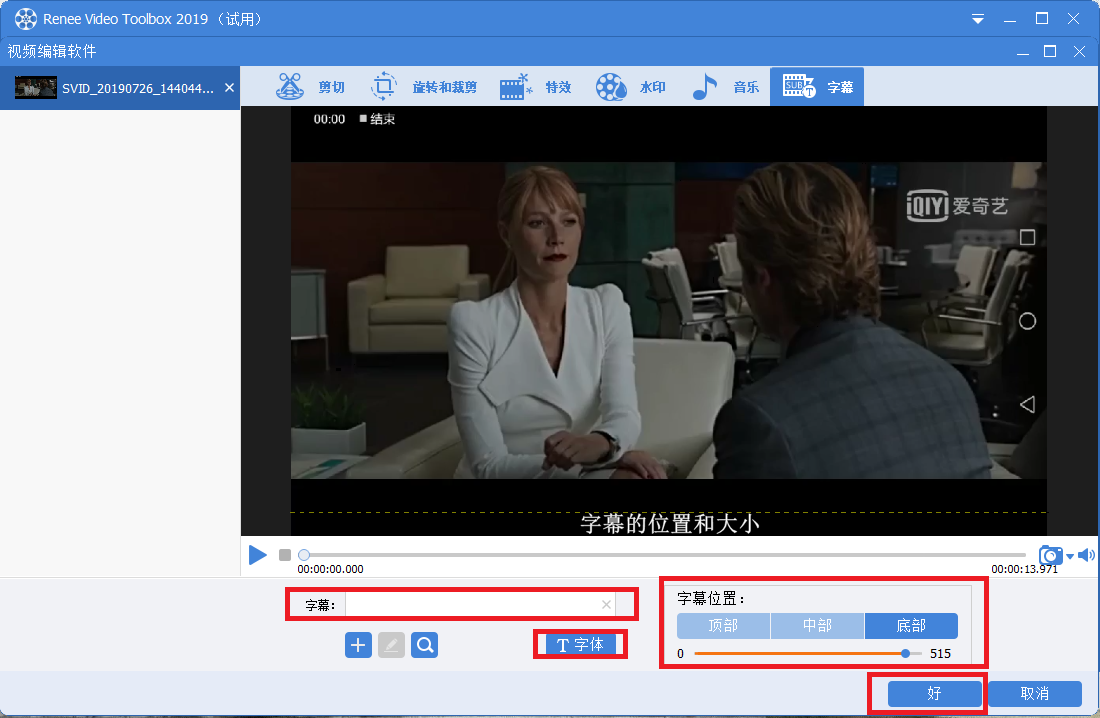Switch to 旋转和裁剪 (rotate and crop) tab
This screenshot has height=718, width=1100.
(x=424, y=87)
